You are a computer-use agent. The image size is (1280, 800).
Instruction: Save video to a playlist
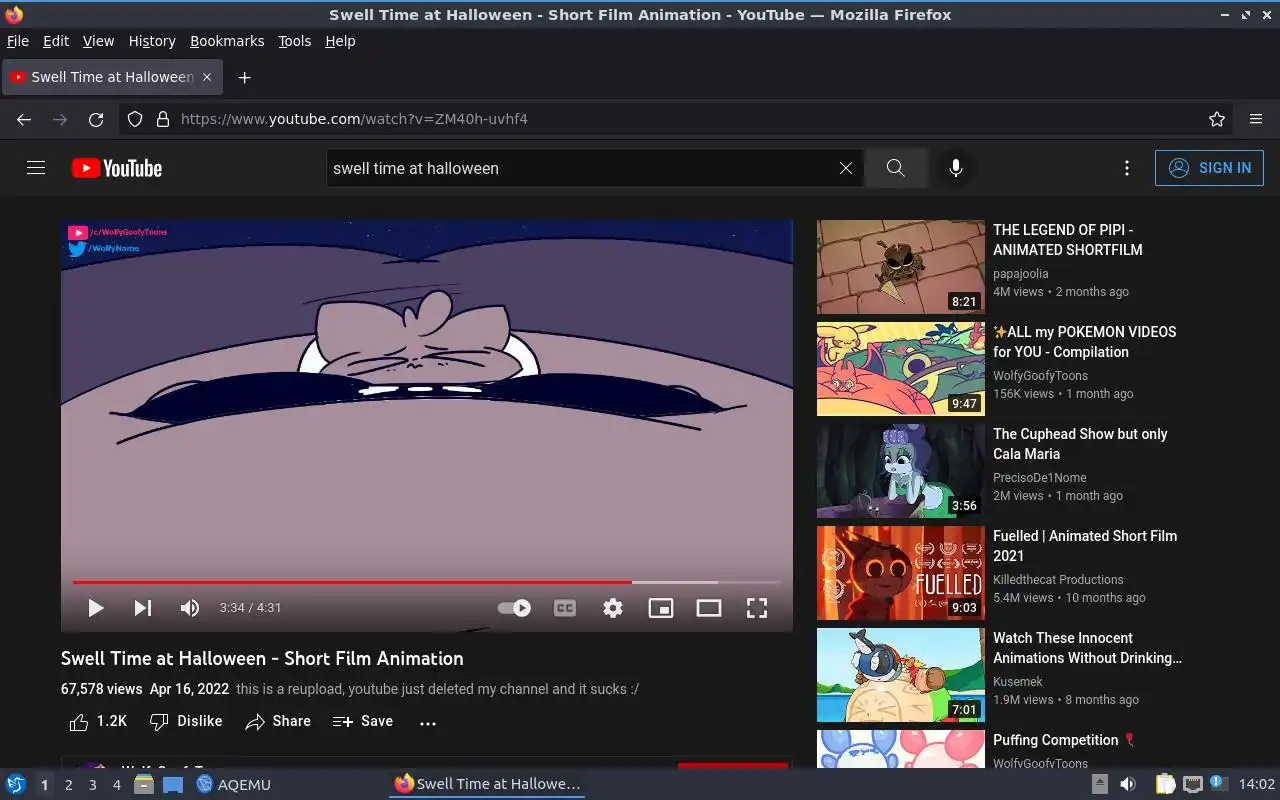point(363,721)
